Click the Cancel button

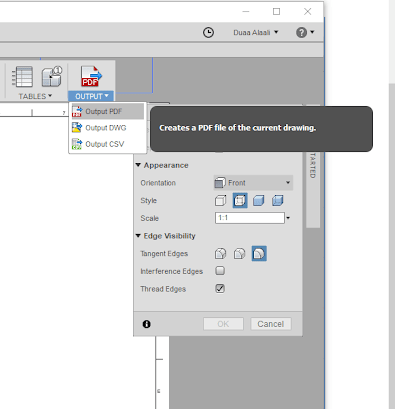(271, 324)
